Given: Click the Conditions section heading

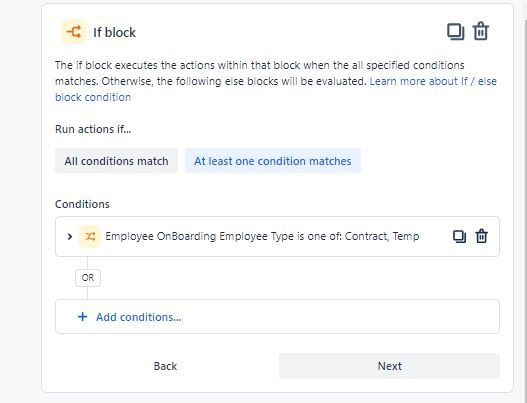Looking at the screenshot, I should coord(82,204).
